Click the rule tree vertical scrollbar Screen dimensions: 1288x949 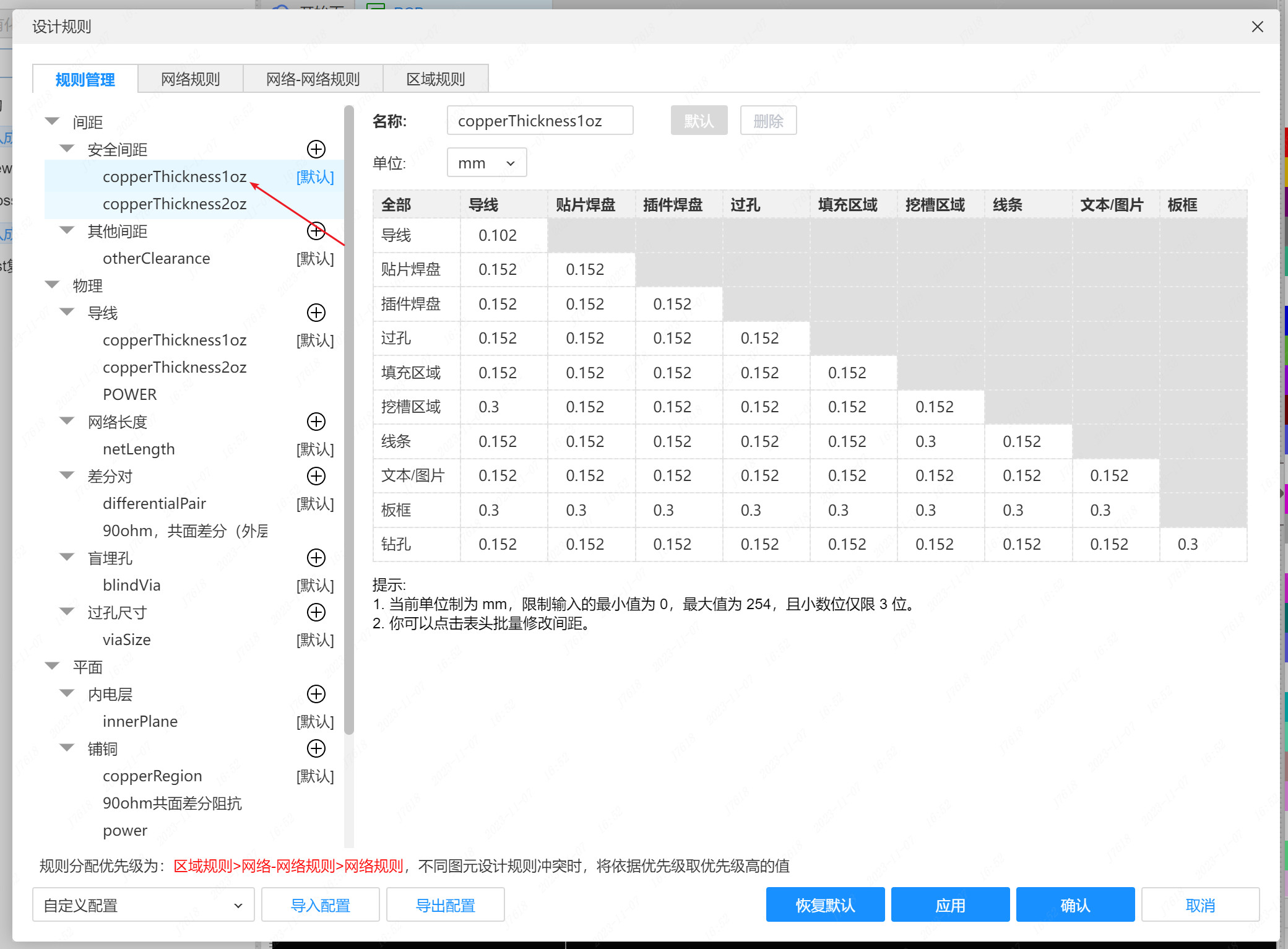pyautogui.click(x=349, y=420)
